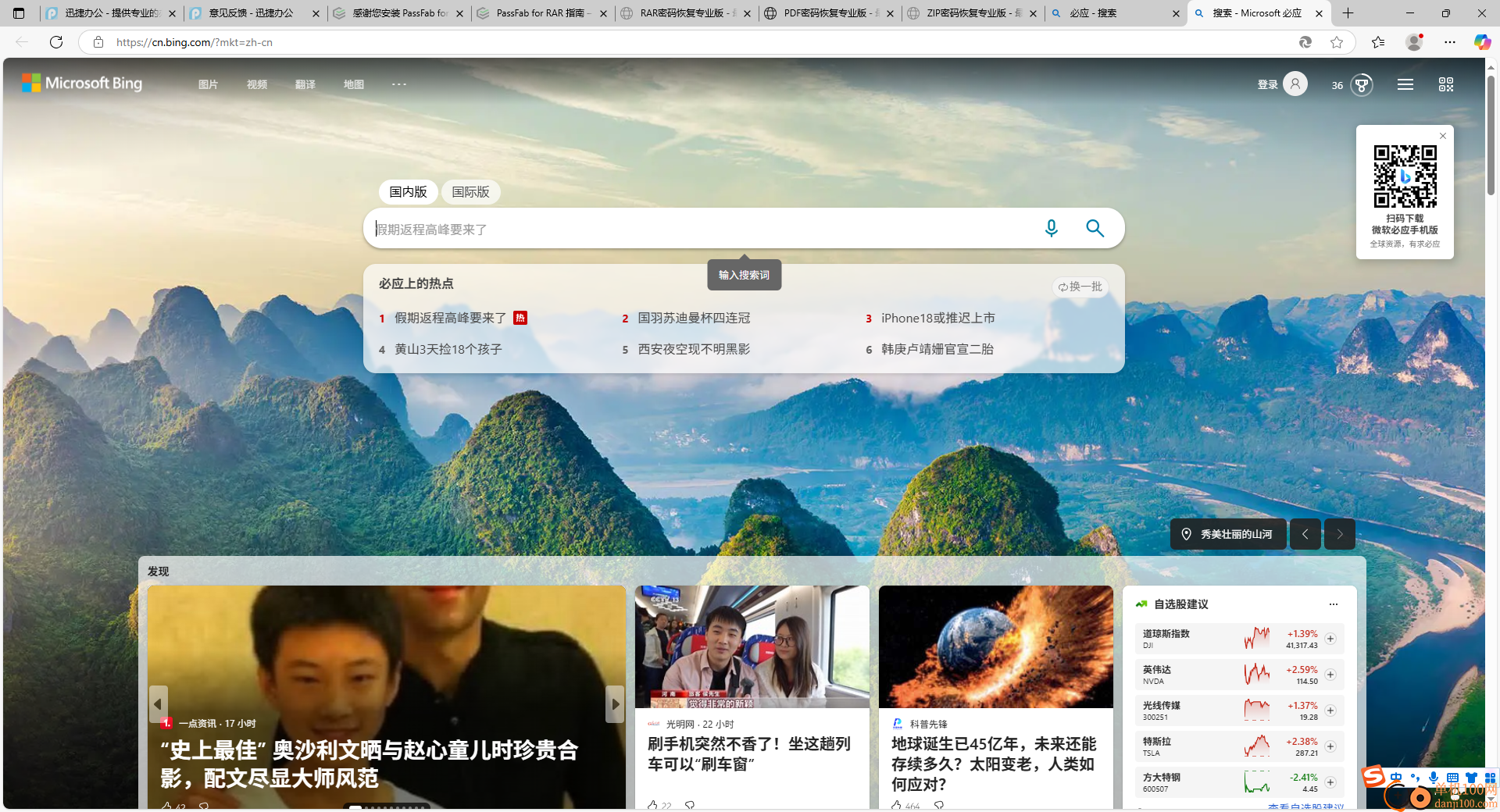The height and width of the screenshot is (812, 1500).
Task: Open article 地球诞生已45亿年
Action: pos(994,764)
